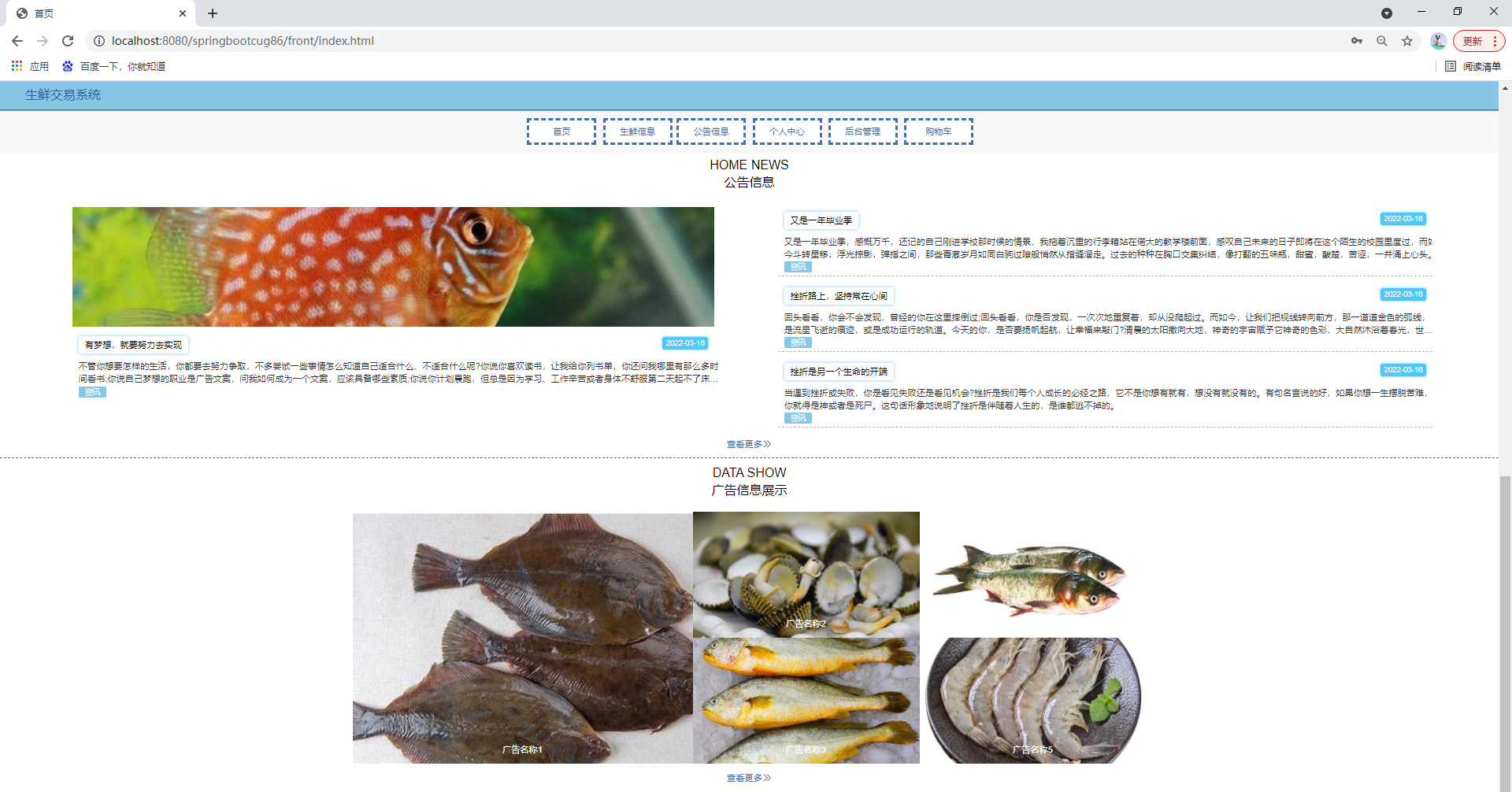The height and width of the screenshot is (792, 1512).
Task: Open the 后台管理 navigation item
Action: [x=862, y=131]
